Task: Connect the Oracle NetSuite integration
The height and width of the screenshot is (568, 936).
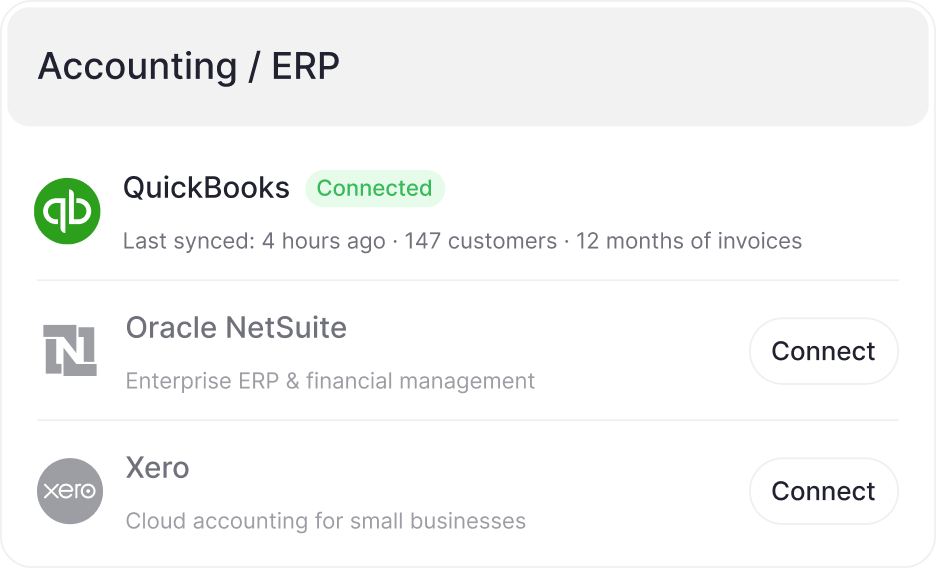Action: [823, 351]
